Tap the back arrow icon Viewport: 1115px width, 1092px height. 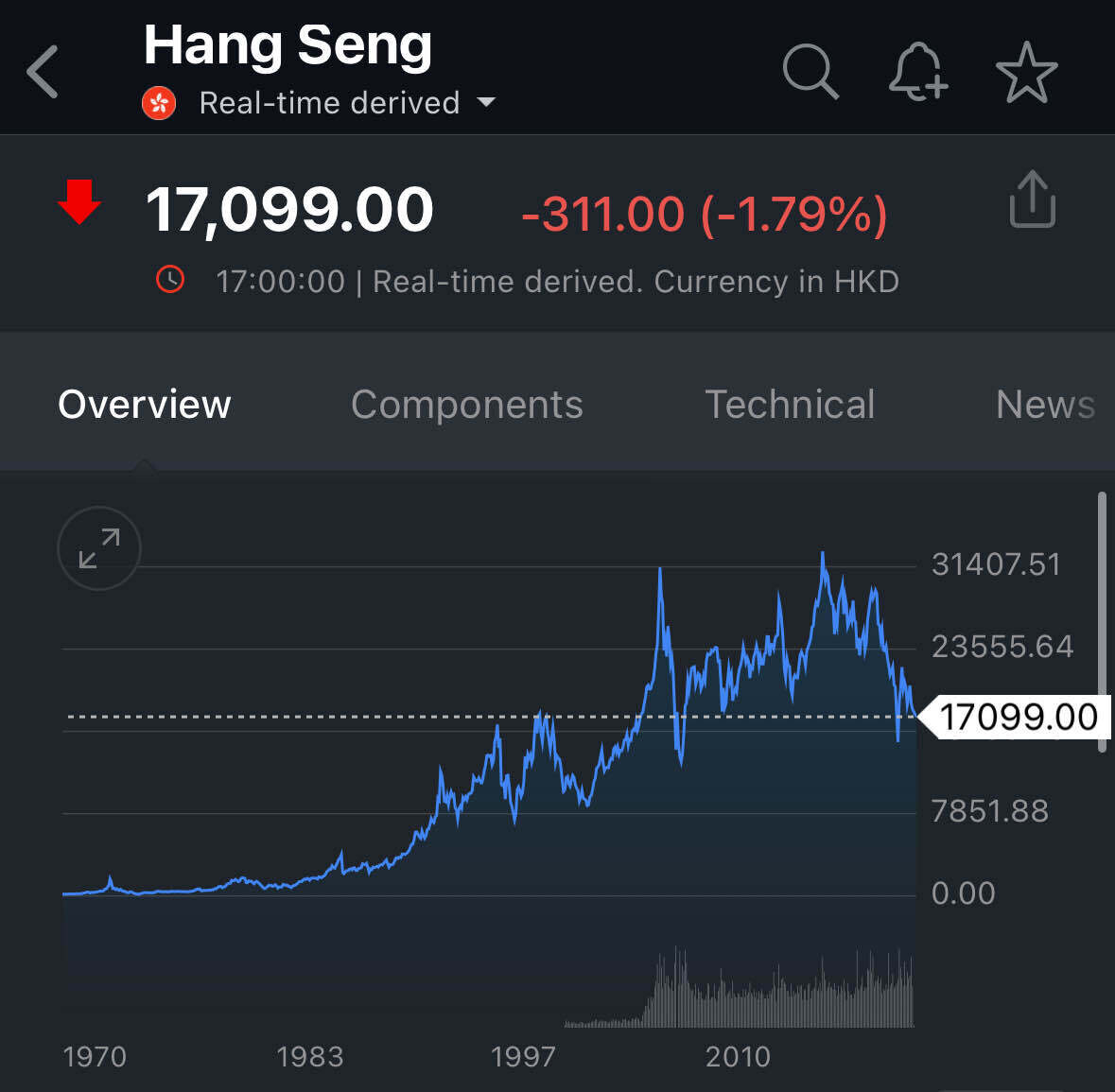[x=43, y=72]
